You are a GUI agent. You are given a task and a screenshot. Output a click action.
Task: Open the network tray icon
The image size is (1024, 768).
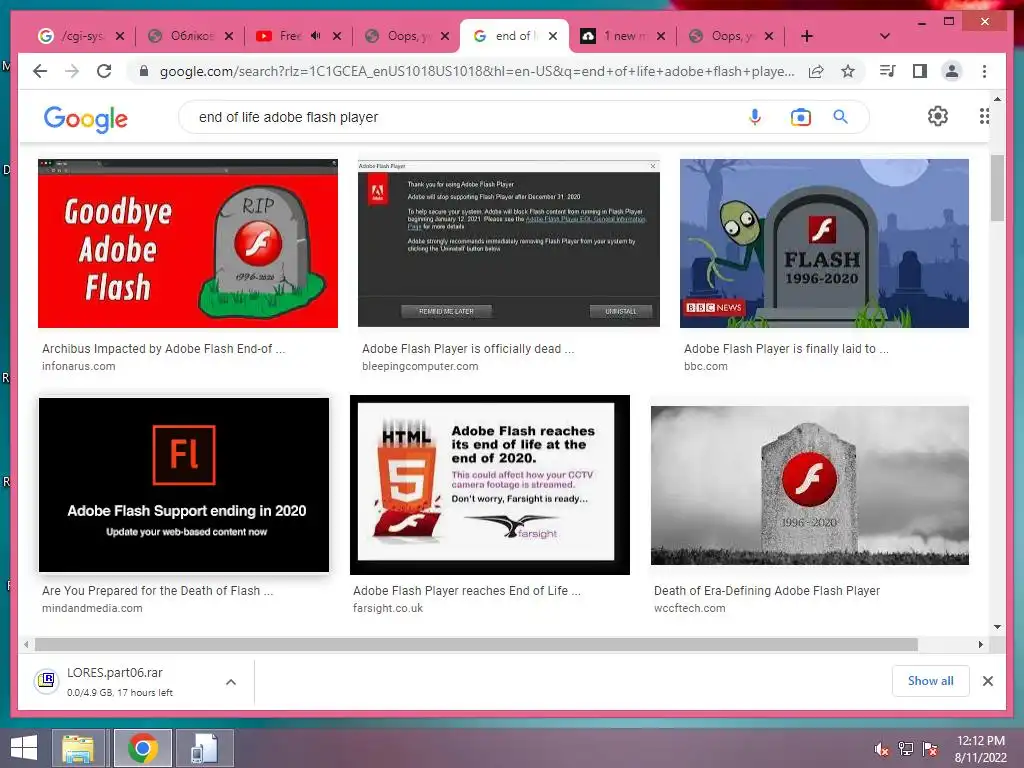906,749
